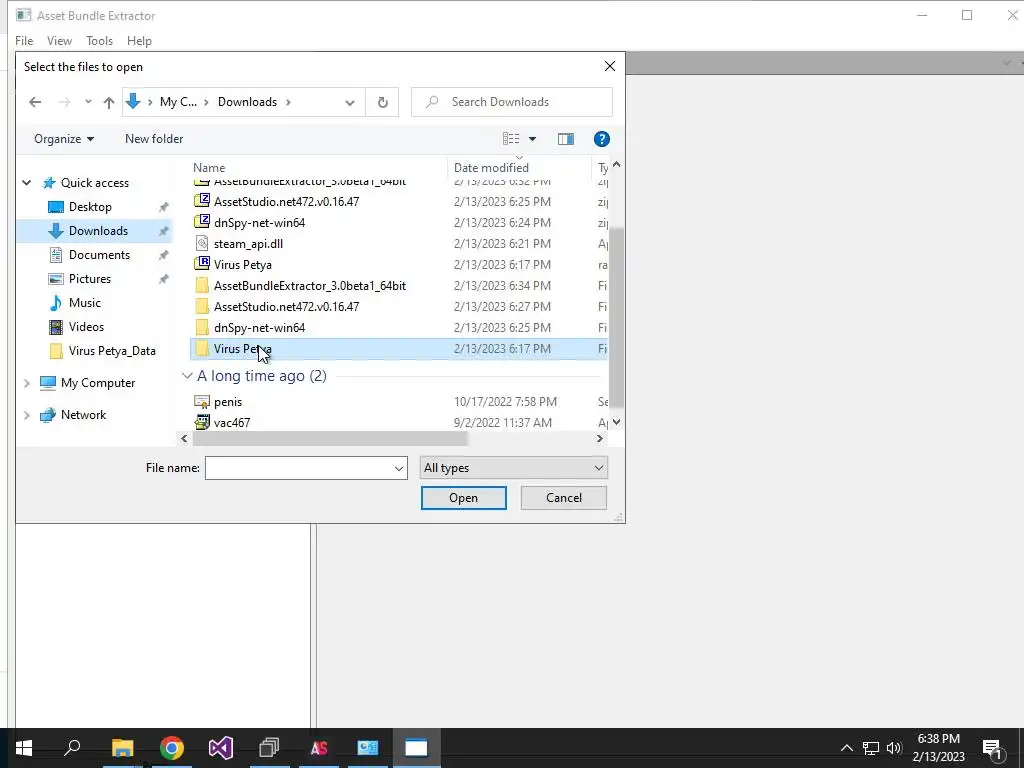Open view options dropdown arrow
This screenshot has height=768, width=1024.
[x=532, y=138]
